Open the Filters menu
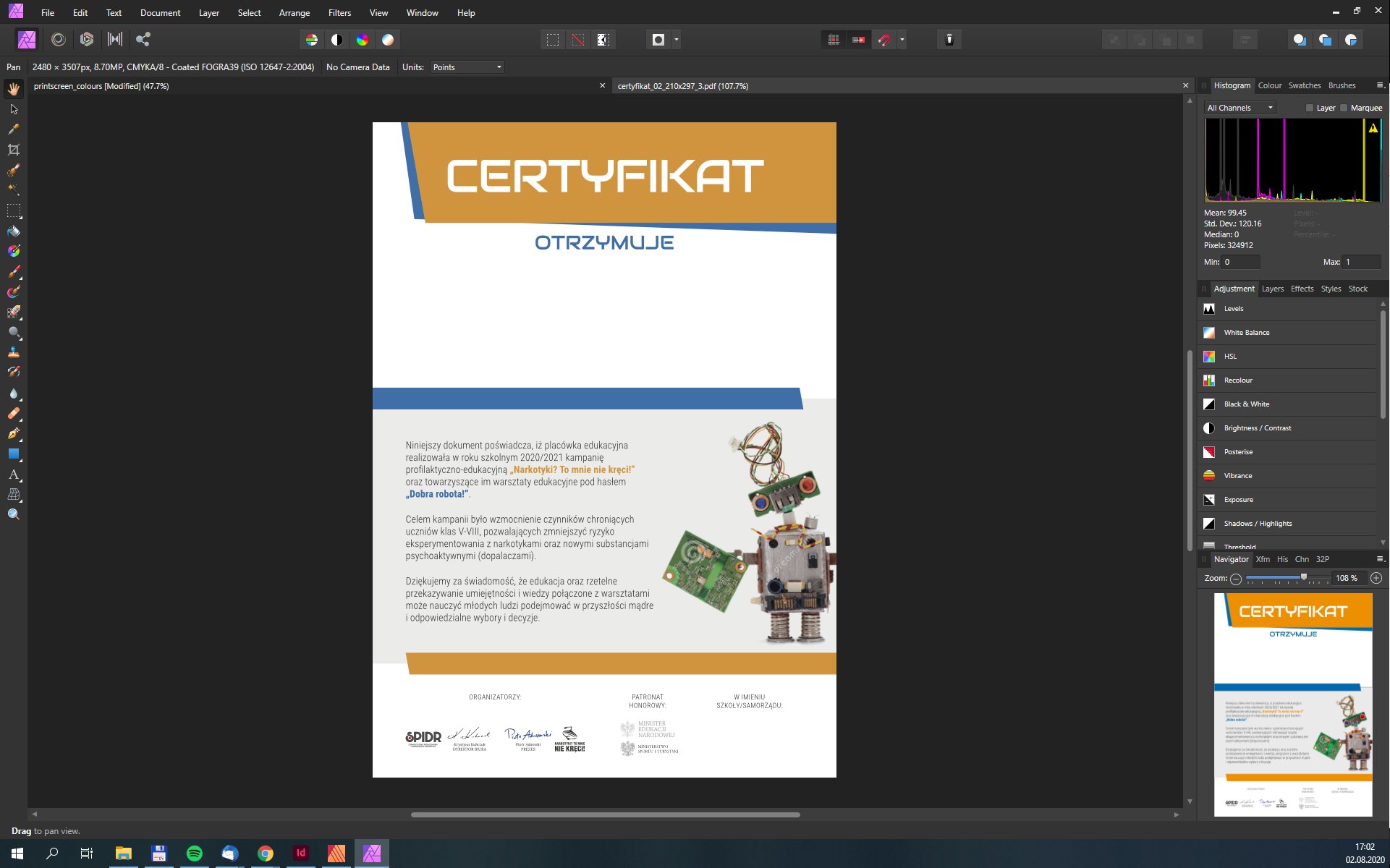 coord(339,13)
